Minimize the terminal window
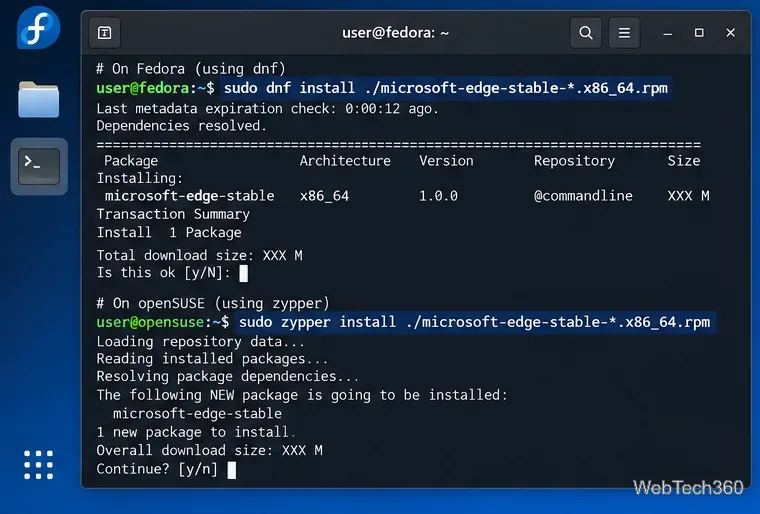 (x=667, y=33)
